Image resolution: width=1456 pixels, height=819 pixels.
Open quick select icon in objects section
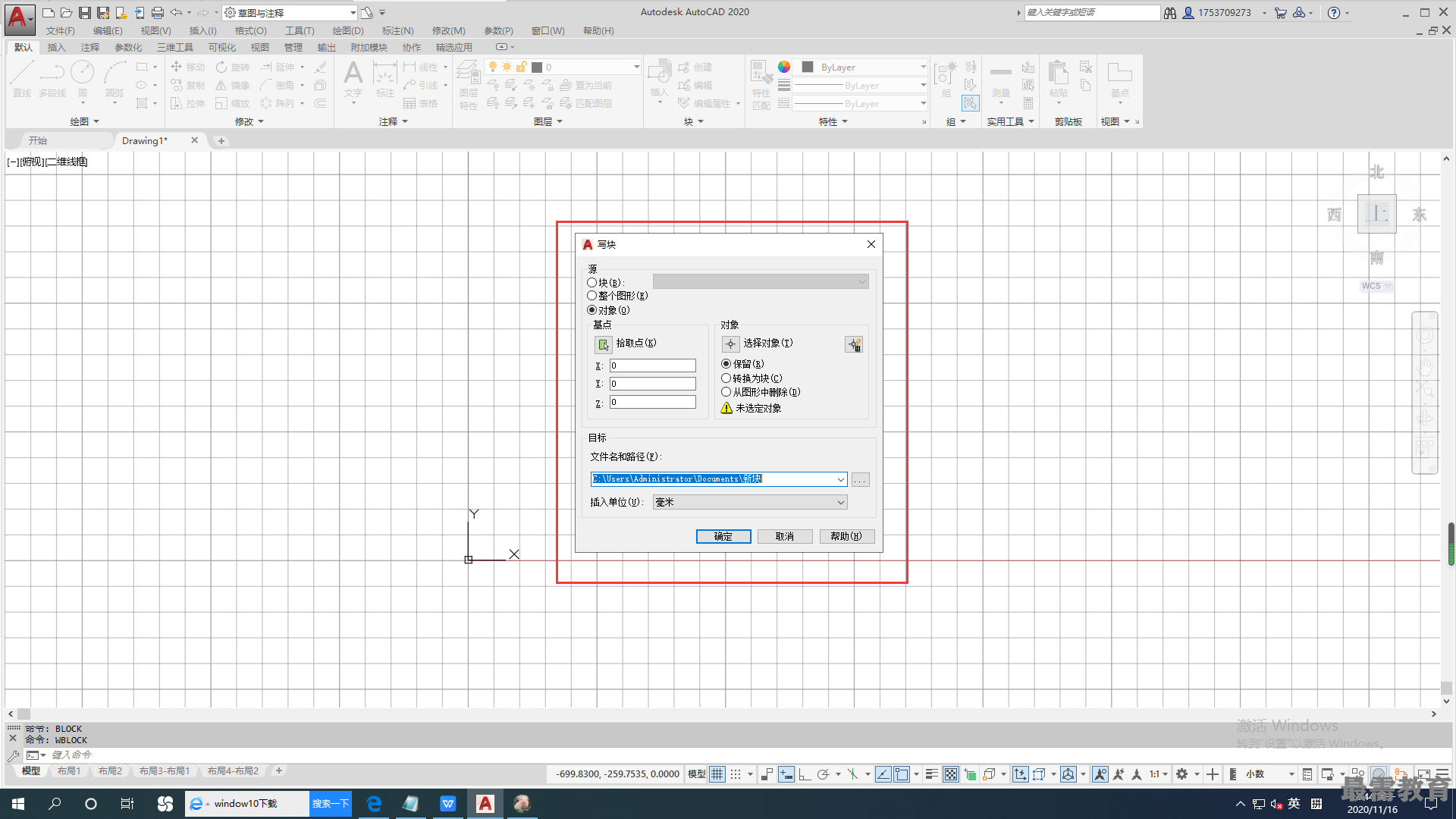(x=854, y=345)
